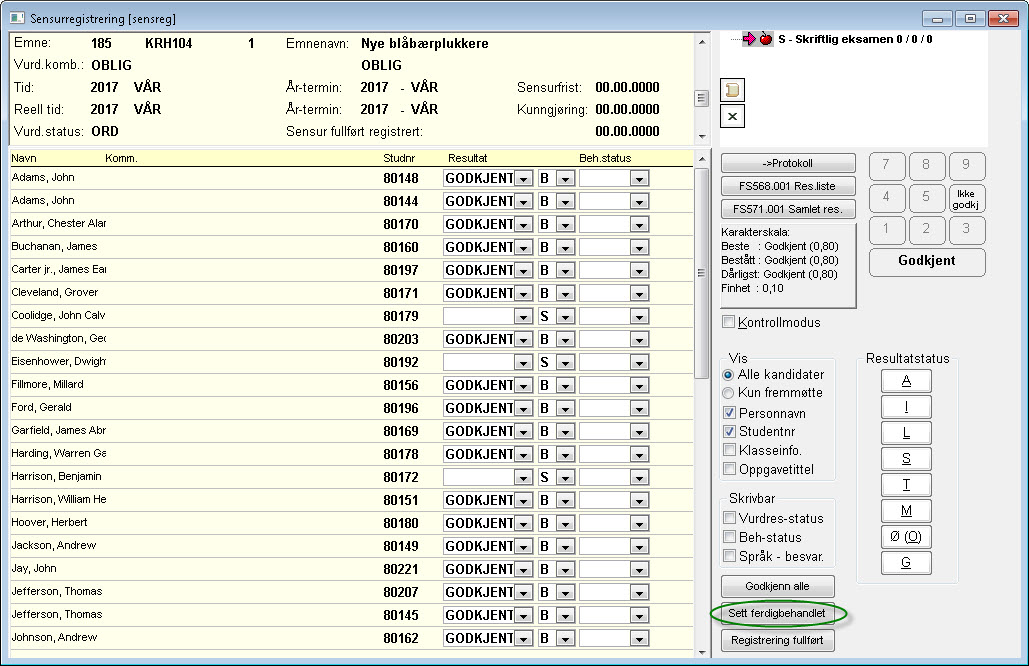1029x666 pixels.
Task: Select the Cleveland, Grover row name
Action: click(x=54, y=293)
